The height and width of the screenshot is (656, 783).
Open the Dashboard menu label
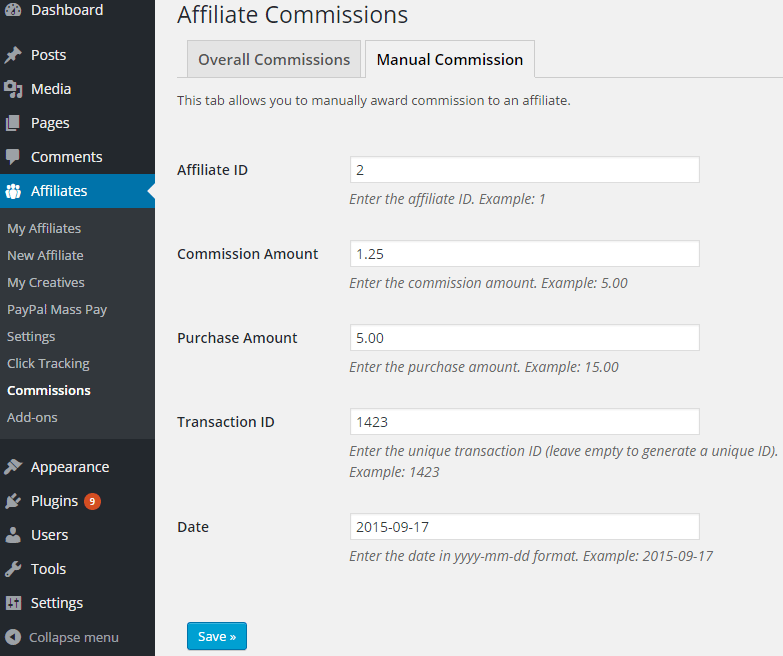tap(67, 10)
